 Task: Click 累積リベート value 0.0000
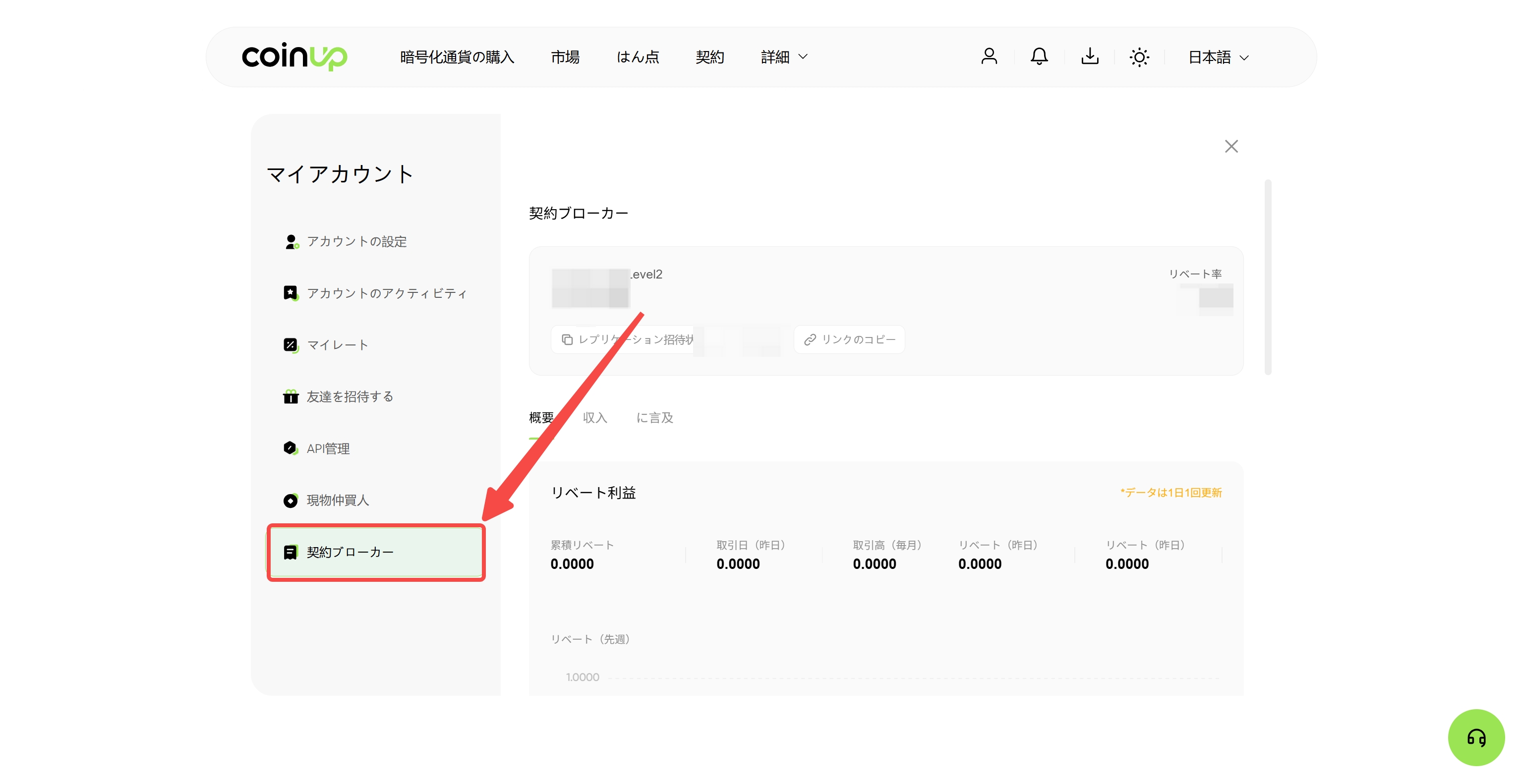point(572,563)
